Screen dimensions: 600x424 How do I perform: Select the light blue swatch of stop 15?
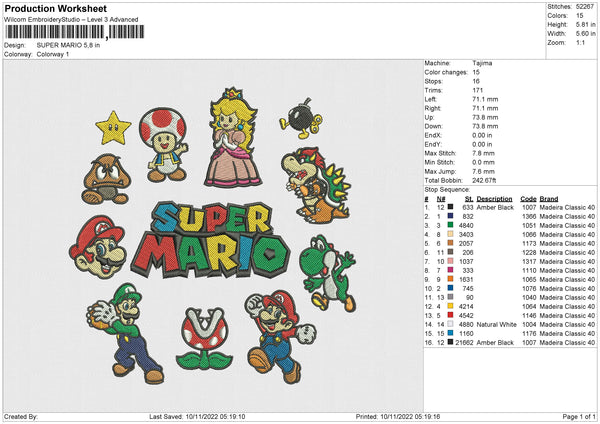[x=450, y=333]
